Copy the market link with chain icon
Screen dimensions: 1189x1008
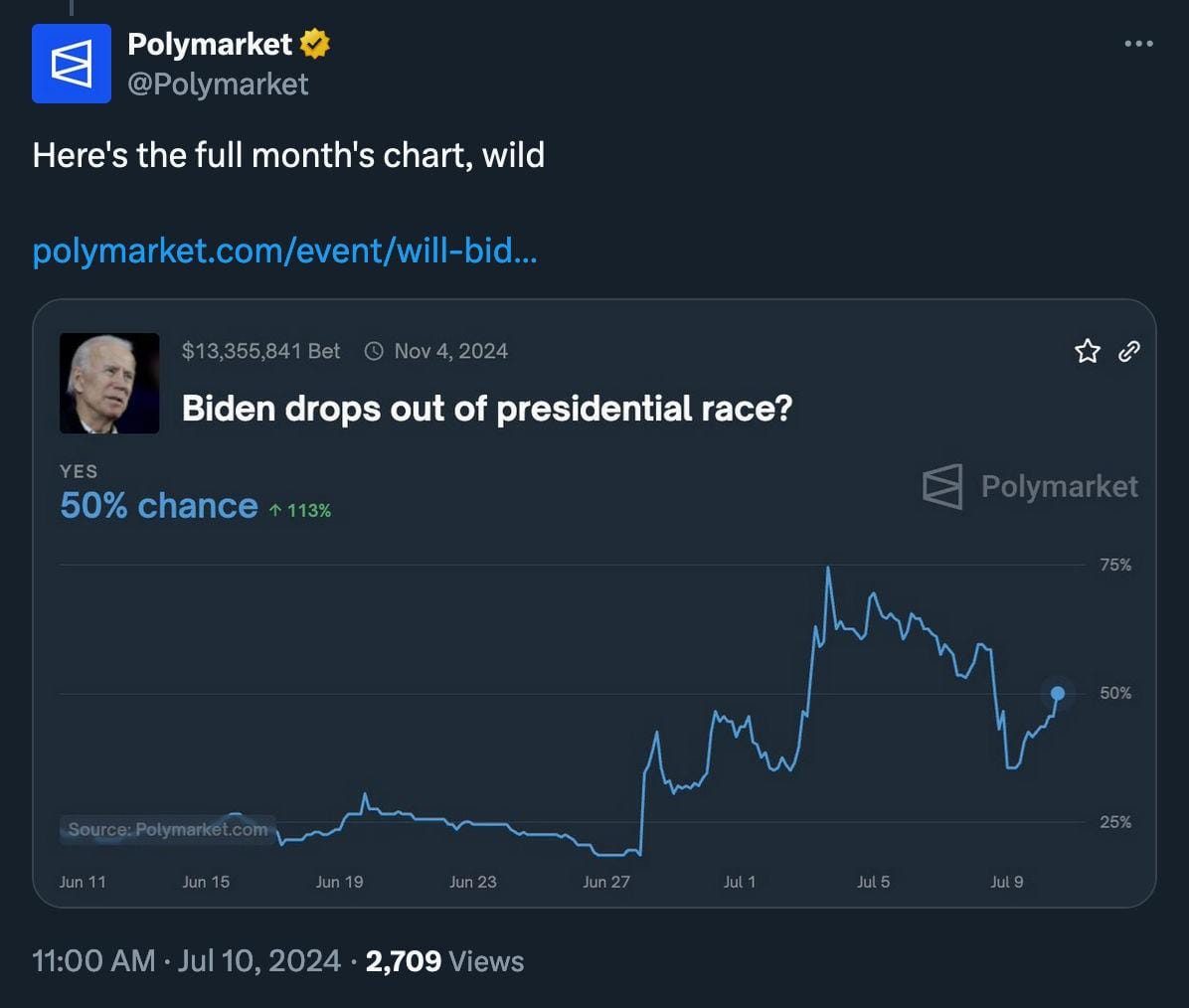pos(1129,350)
